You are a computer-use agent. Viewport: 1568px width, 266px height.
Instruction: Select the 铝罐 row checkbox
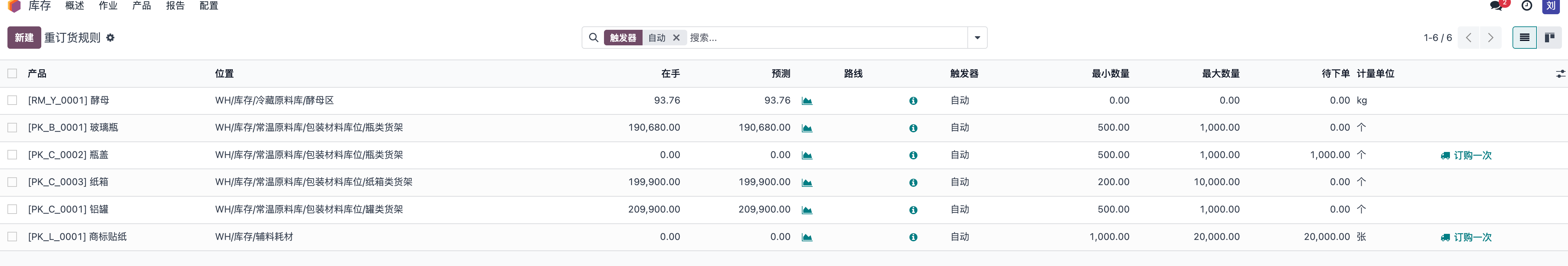pyautogui.click(x=12, y=209)
